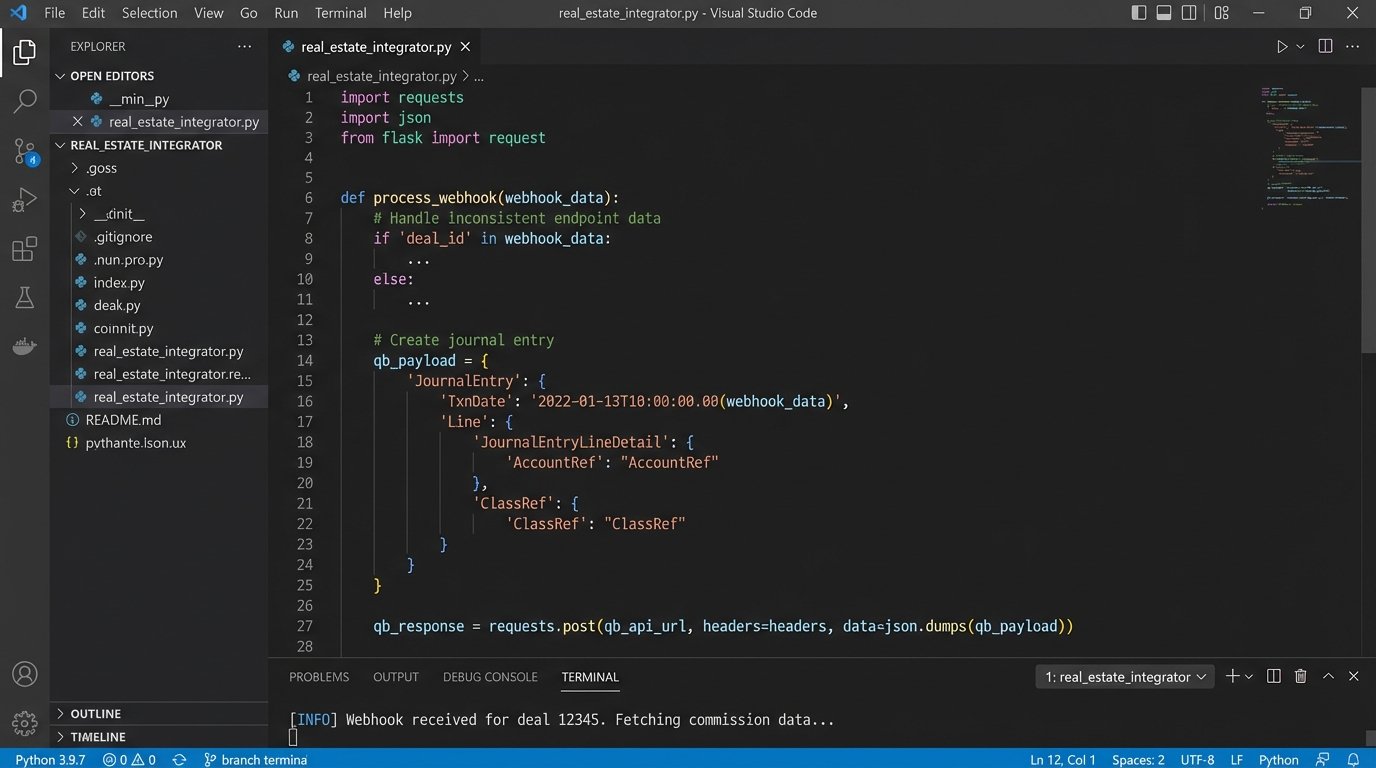This screenshot has height=768, width=1376.
Task: Open Run and Debug view
Action: [x=25, y=200]
